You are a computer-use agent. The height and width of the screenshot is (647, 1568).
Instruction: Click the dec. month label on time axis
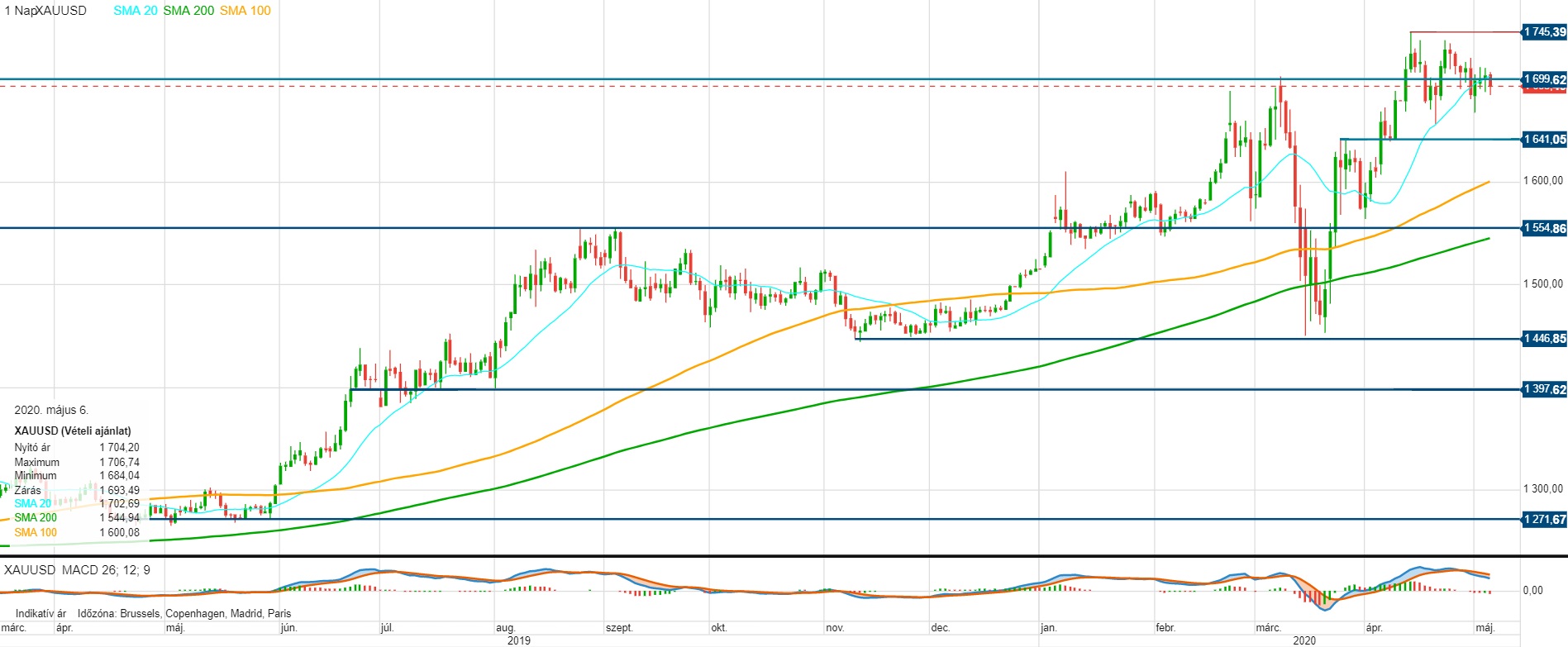[x=941, y=628]
